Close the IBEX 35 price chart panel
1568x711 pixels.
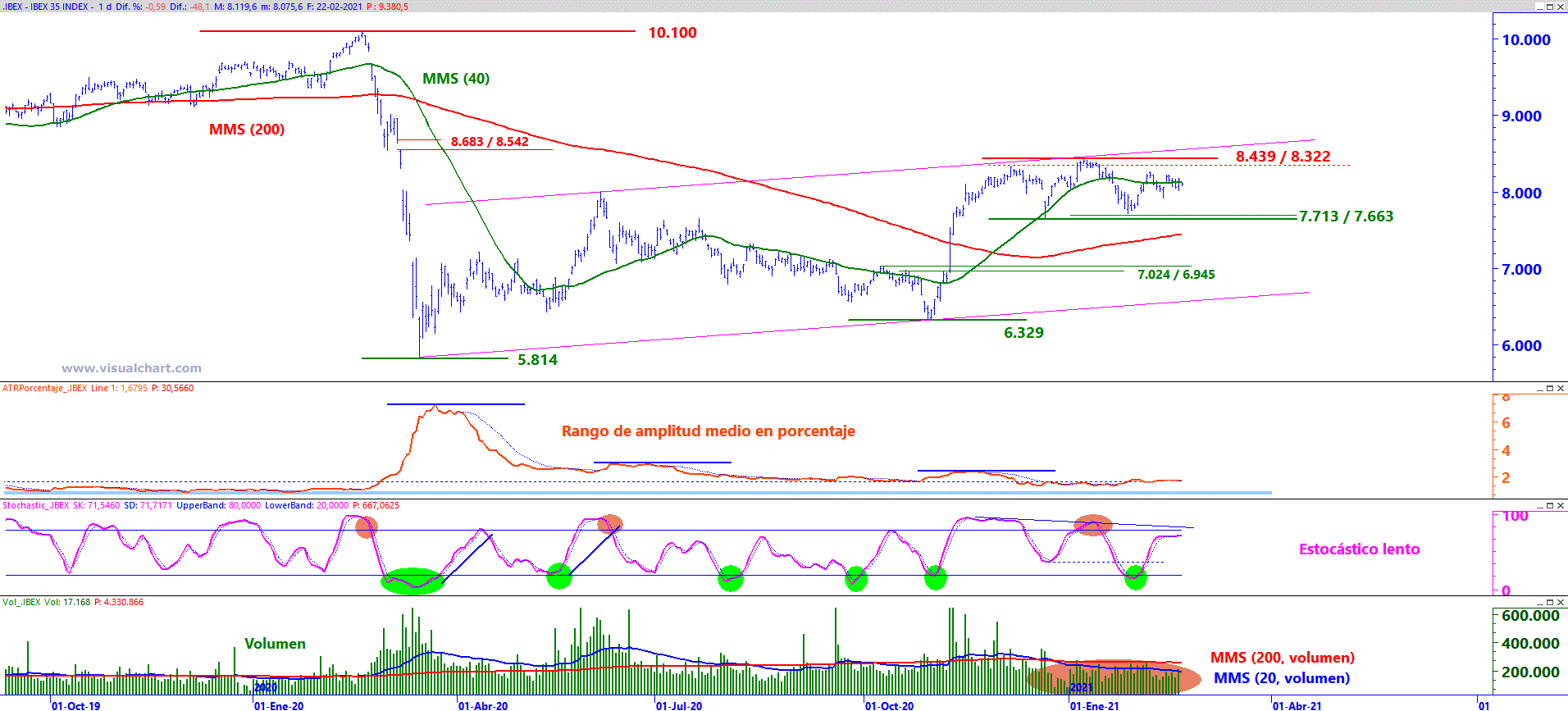[1561, 7]
